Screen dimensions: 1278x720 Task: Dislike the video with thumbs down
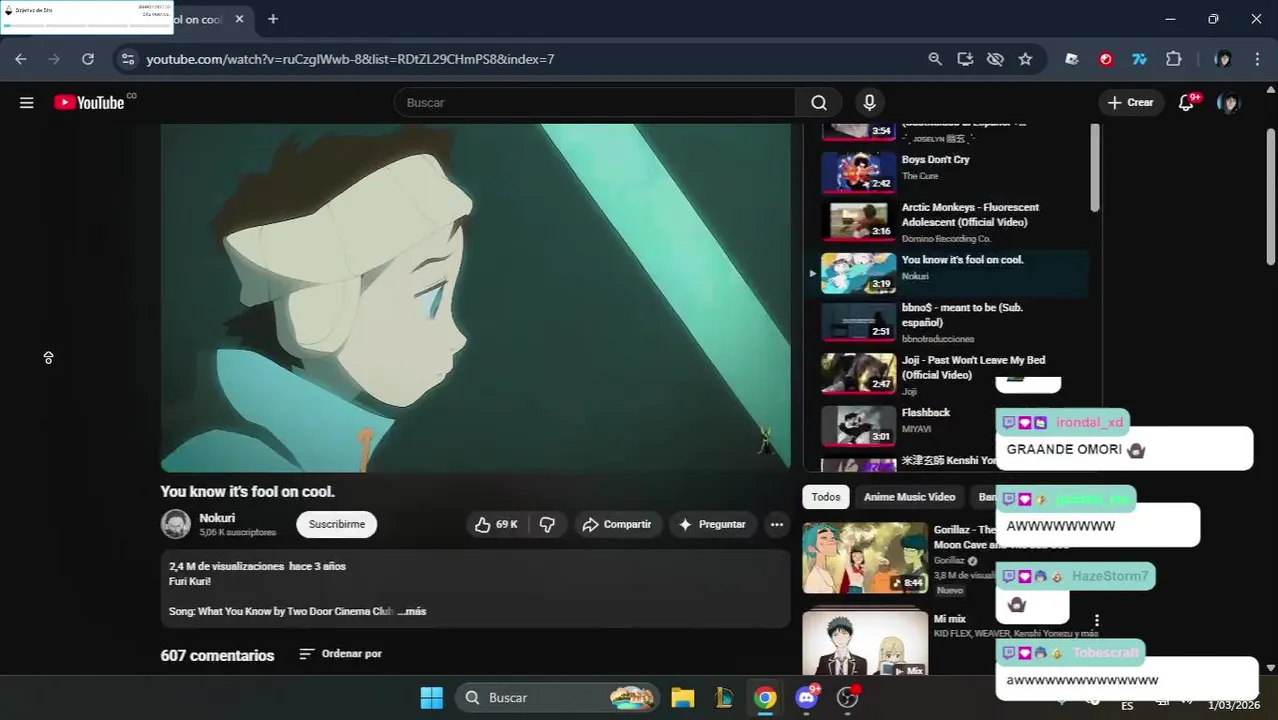(x=547, y=524)
